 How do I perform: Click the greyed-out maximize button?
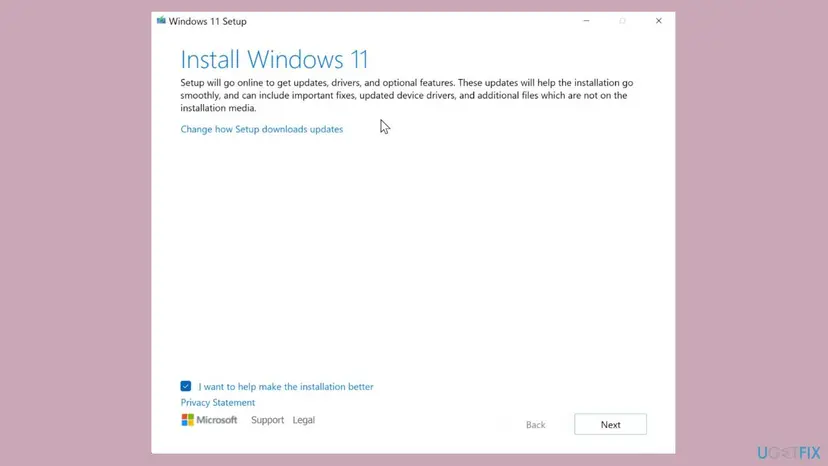tap(623, 21)
